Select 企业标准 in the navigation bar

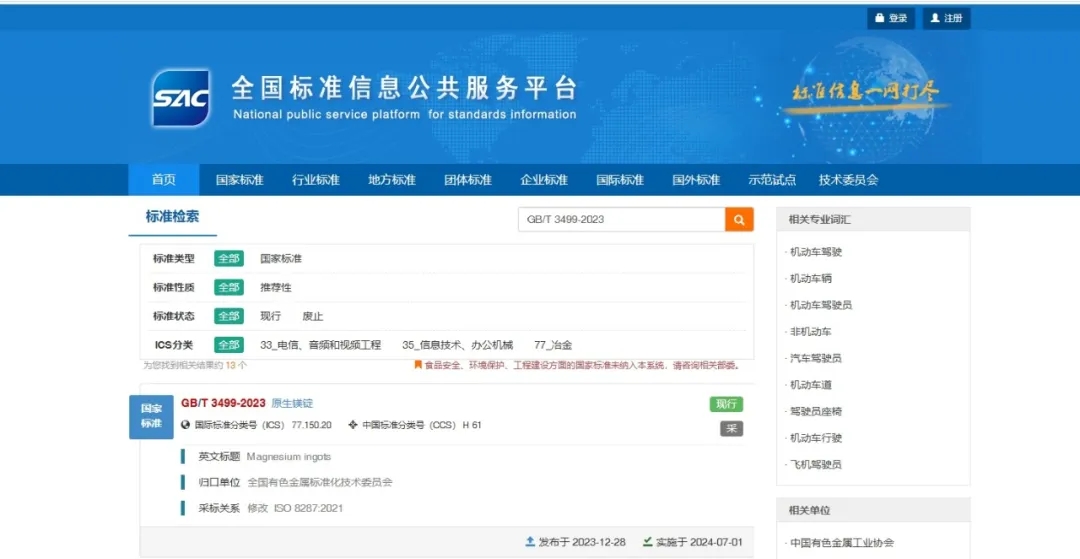point(544,180)
